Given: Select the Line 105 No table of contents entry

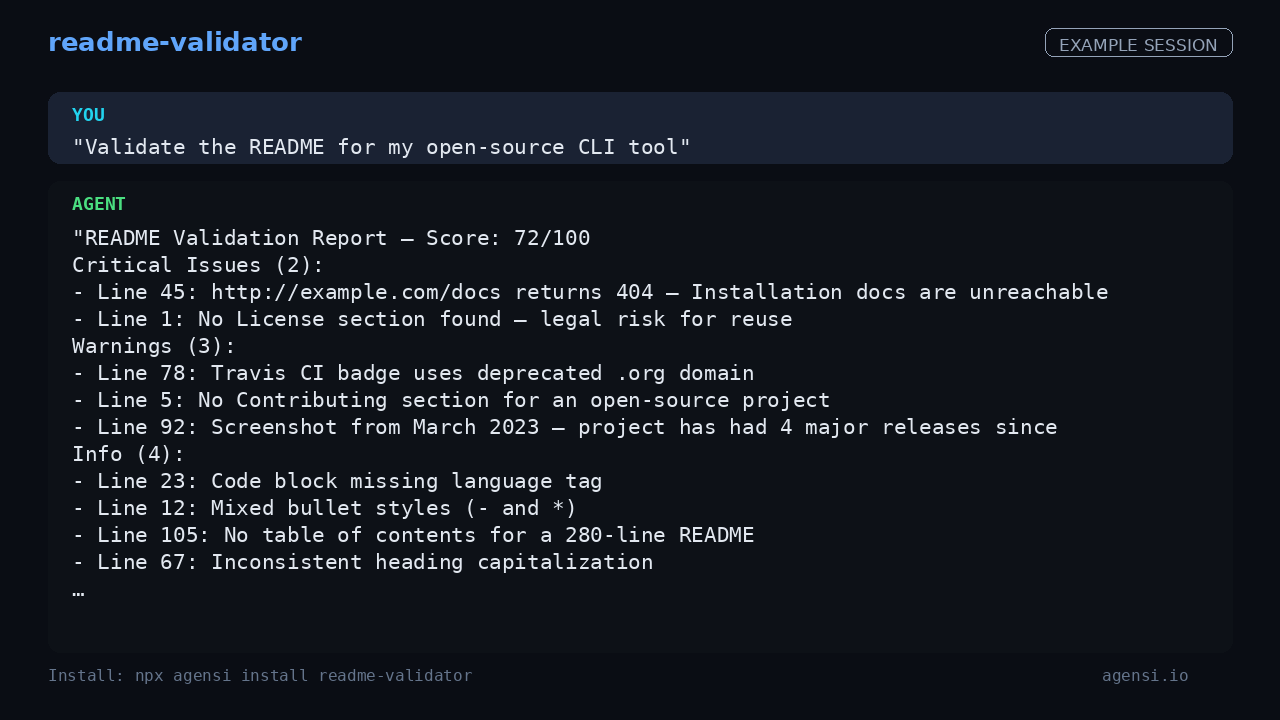Looking at the screenshot, I should [x=413, y=535].
